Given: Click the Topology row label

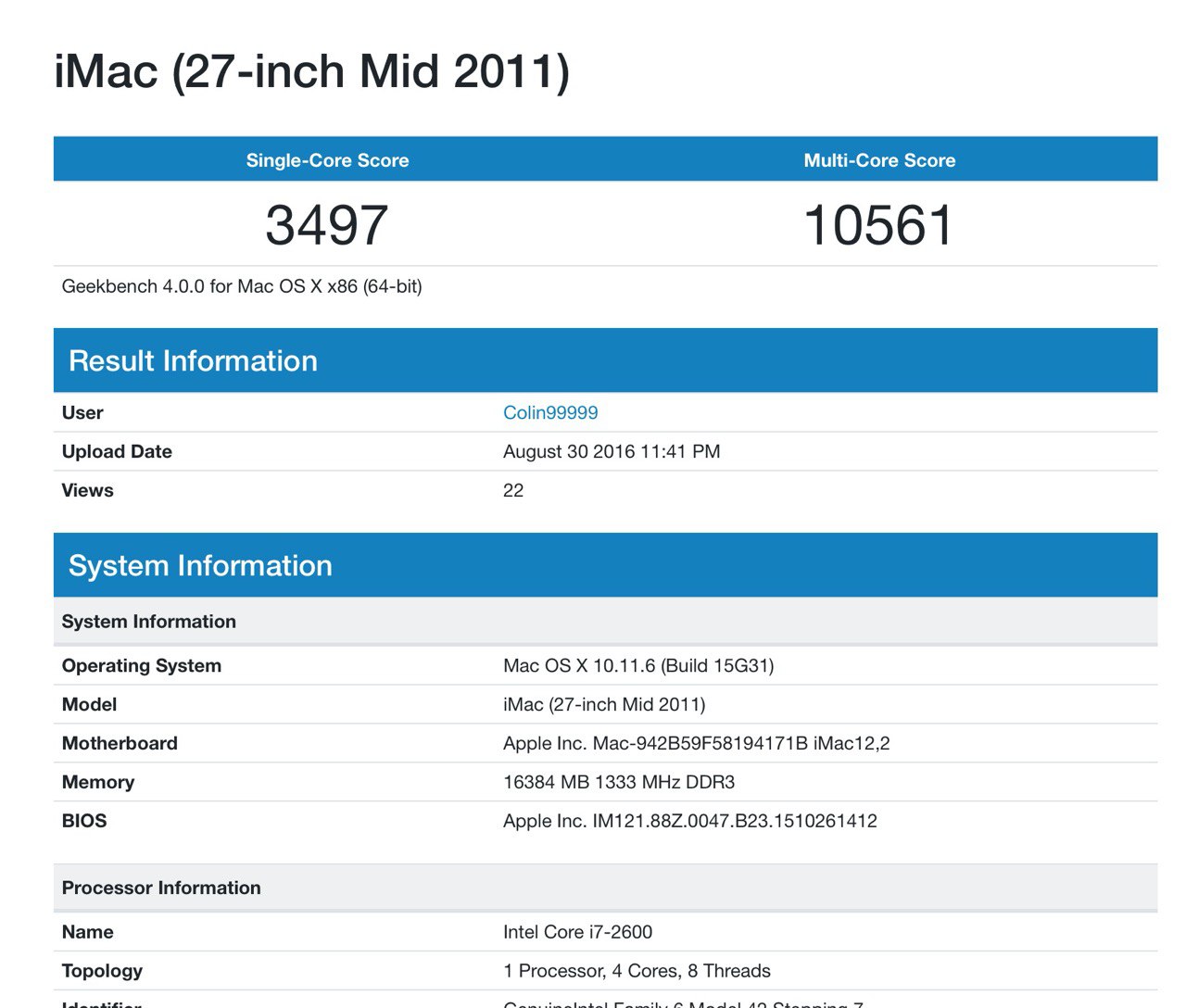Looking at the screenshot, I should tap(102, 972).
